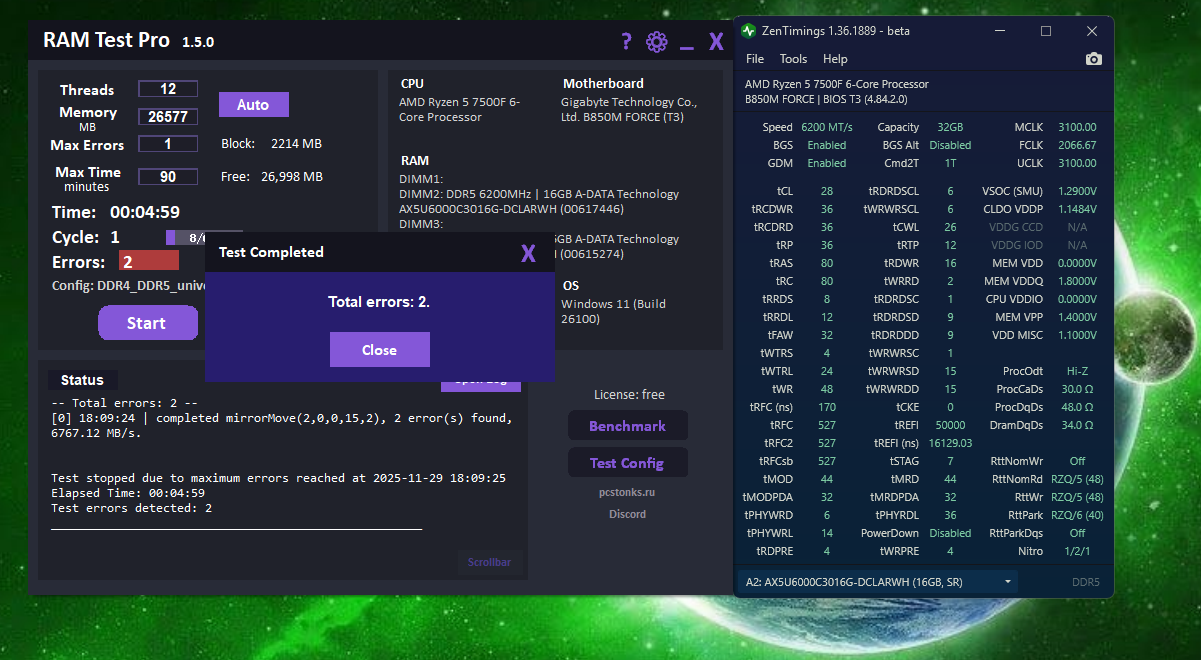Open RAM Test Pro settings flower icon
Image resolution: width=1201 pixels, height=660 pixels.
[656, 41]
